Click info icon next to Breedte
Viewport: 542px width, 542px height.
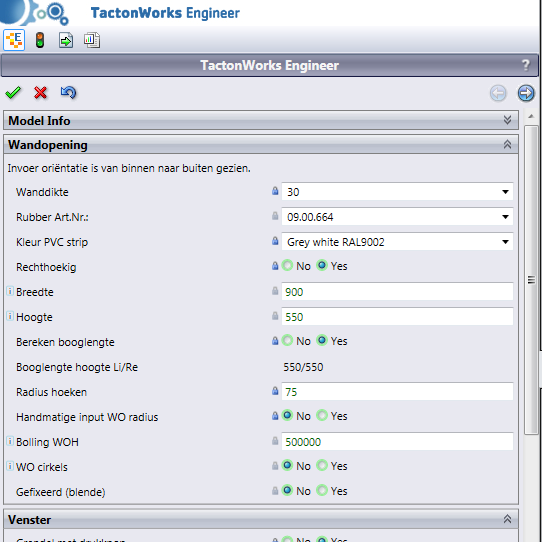(x=10, y=291)
